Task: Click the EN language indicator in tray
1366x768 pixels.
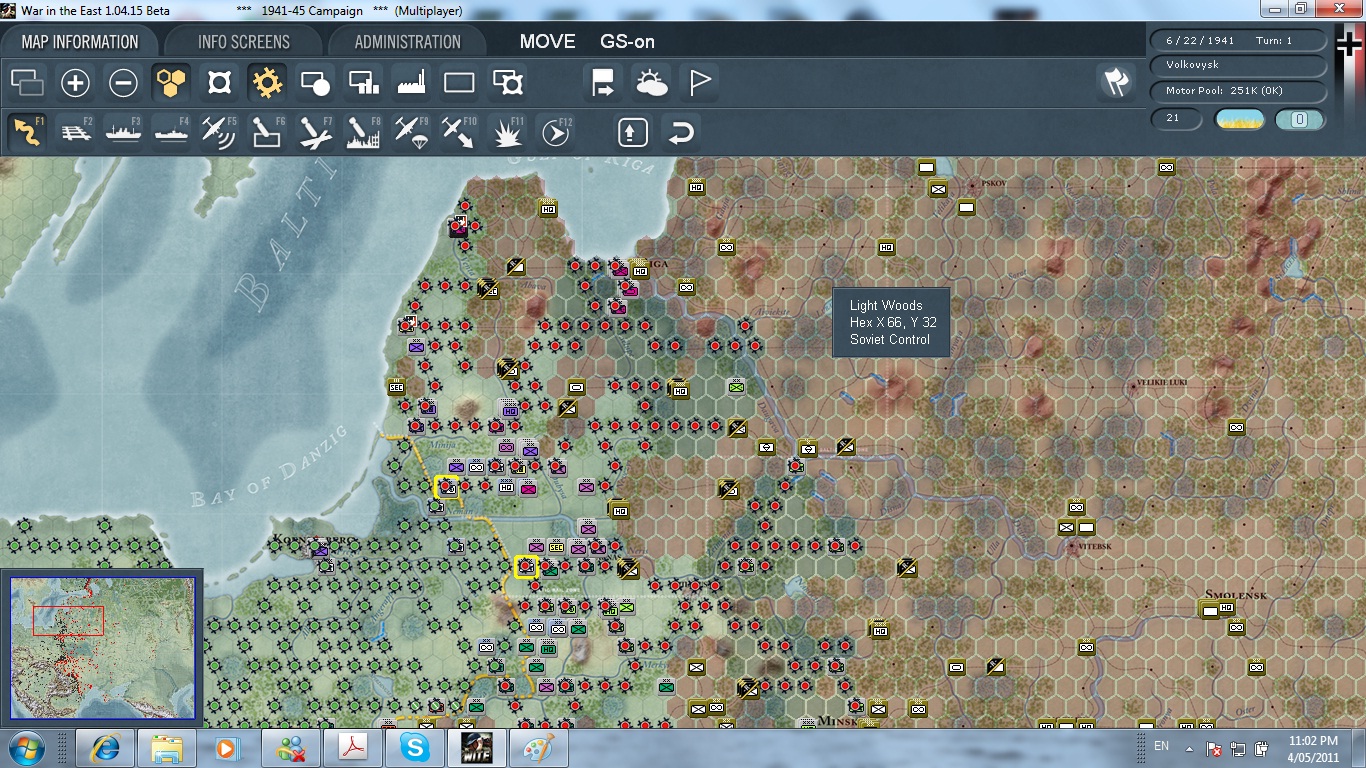Action: point(1161,746)
